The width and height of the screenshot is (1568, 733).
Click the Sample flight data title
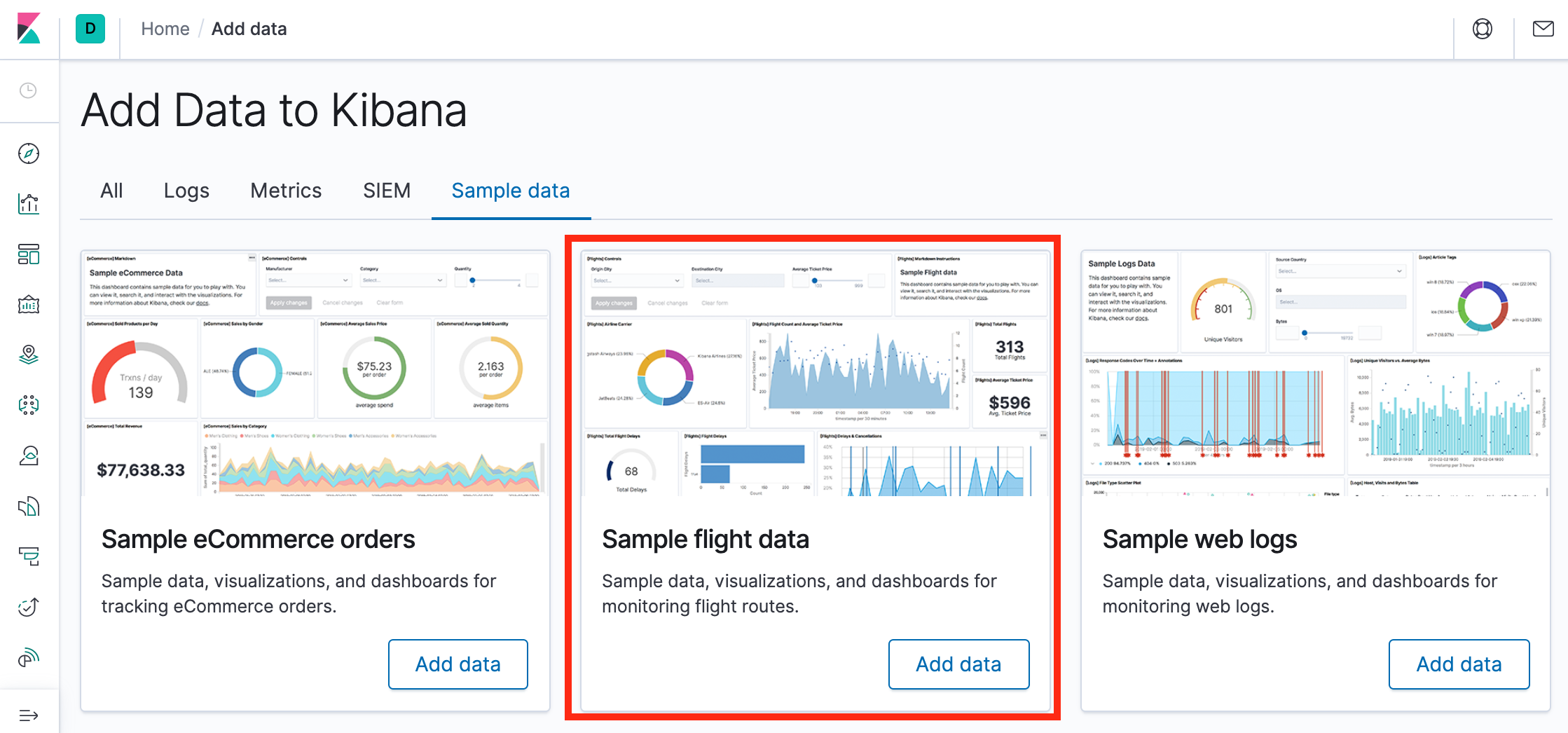[706, 540]
